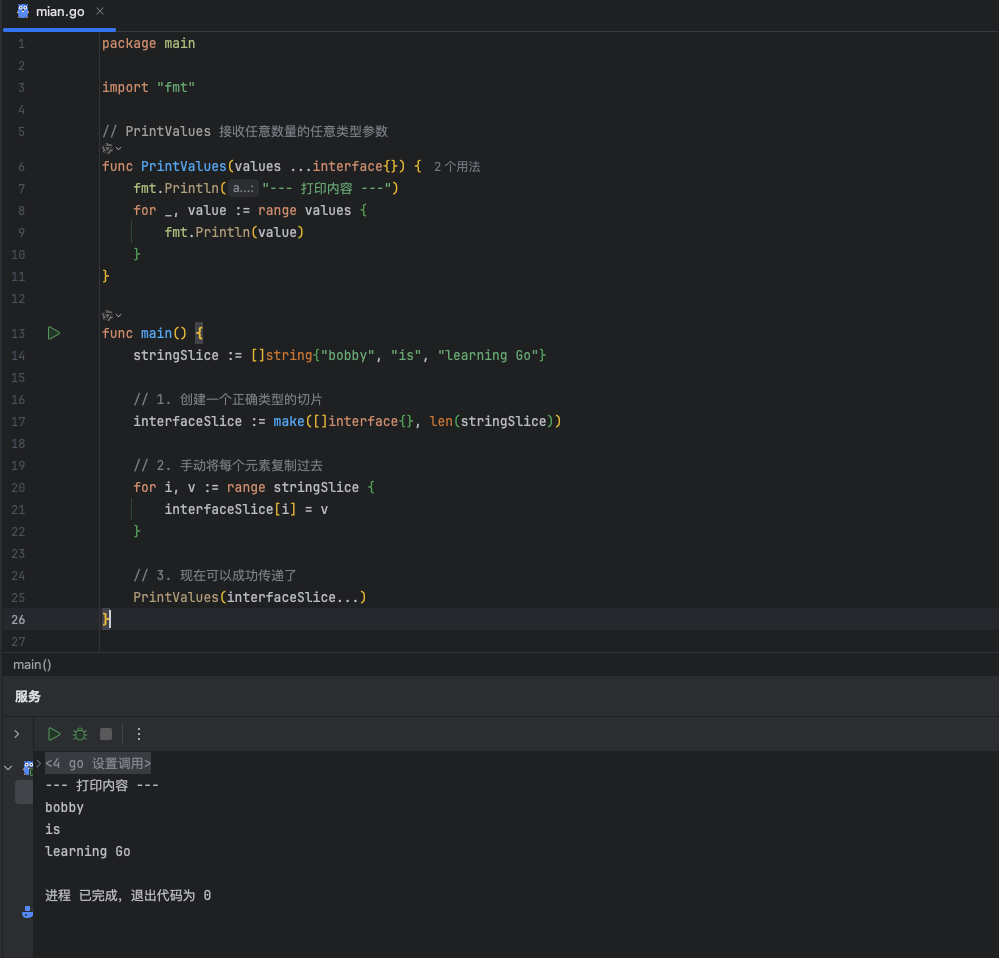The image size is (999, 958).
Task: Click "package main" on line 1
Action: pos(148,43)
